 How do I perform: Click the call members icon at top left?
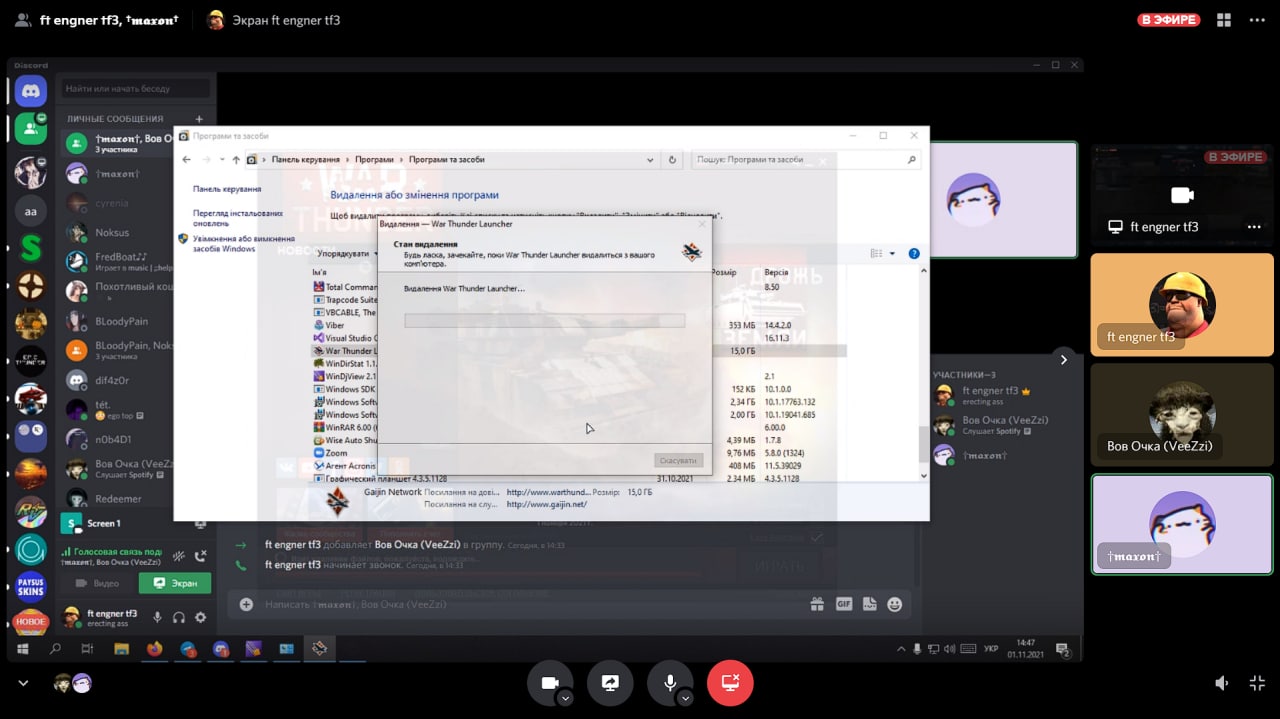(22, 20)
